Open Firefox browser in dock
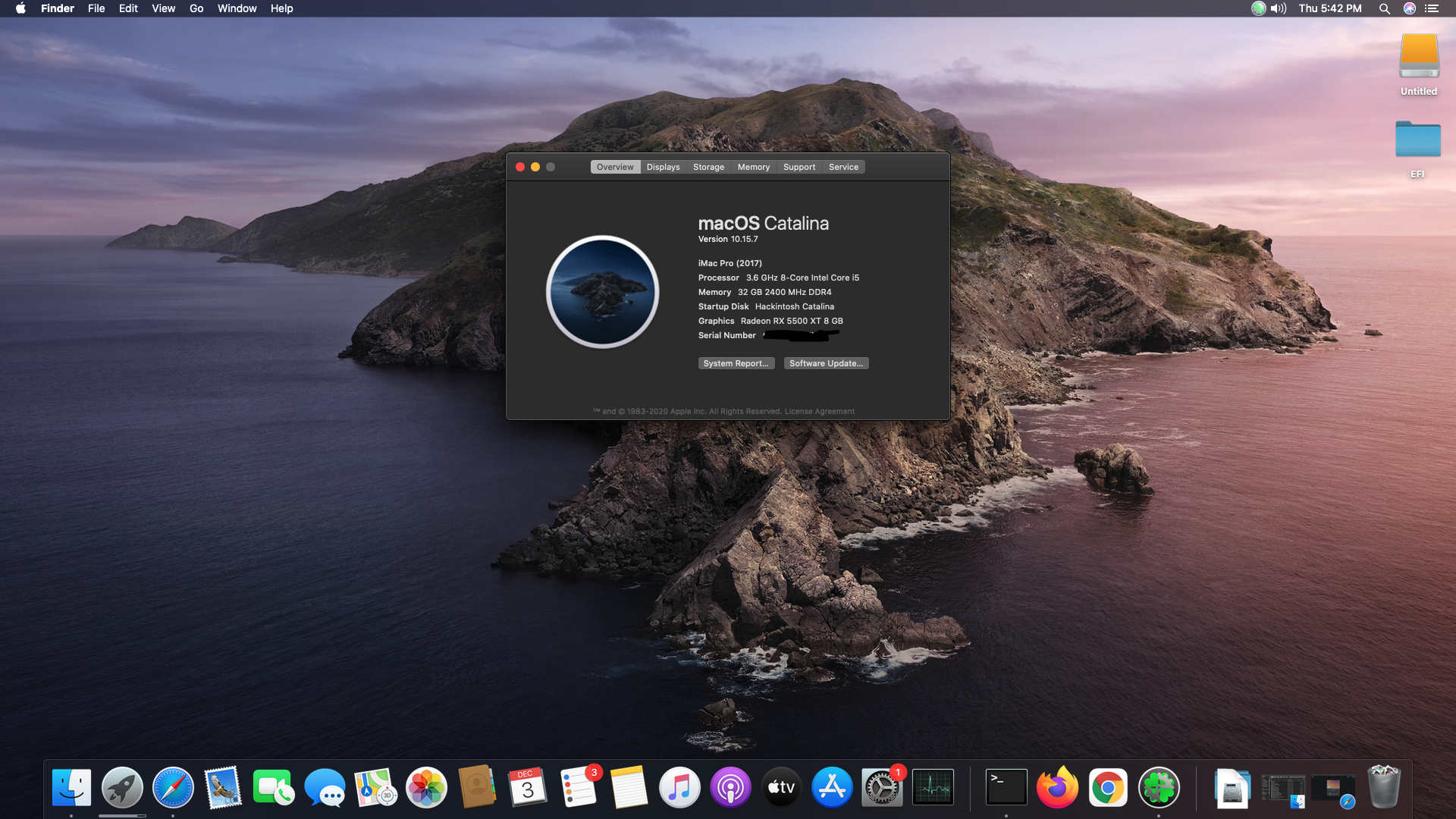The image size is (1456, 819). pyautogui.click(x=1057, y=788)
